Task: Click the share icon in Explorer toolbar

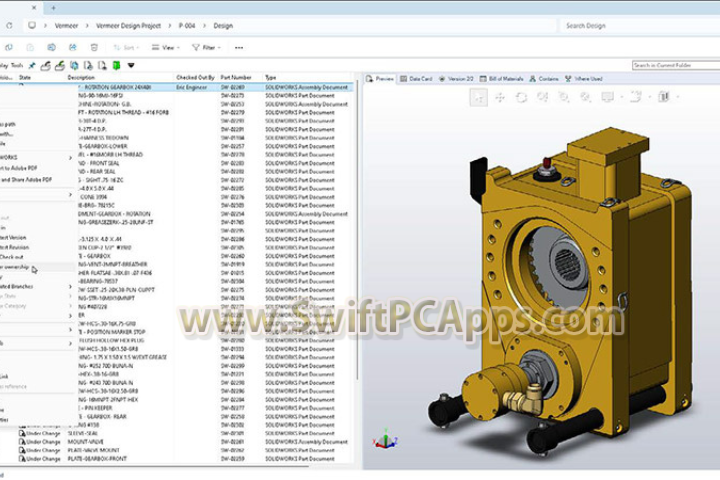Action: coord(73,47)
